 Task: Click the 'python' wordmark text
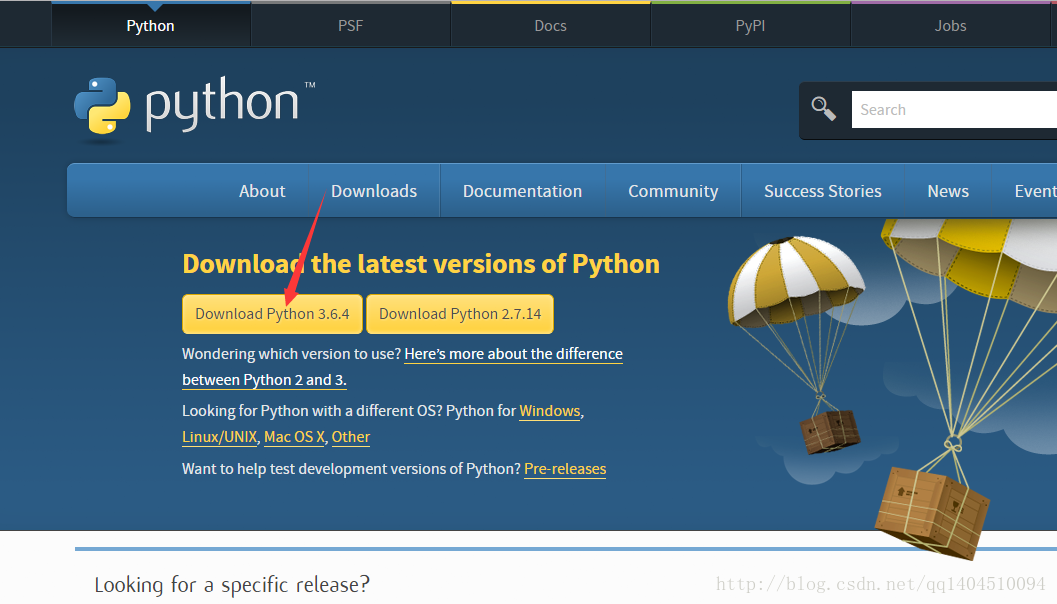click(222, 103)
